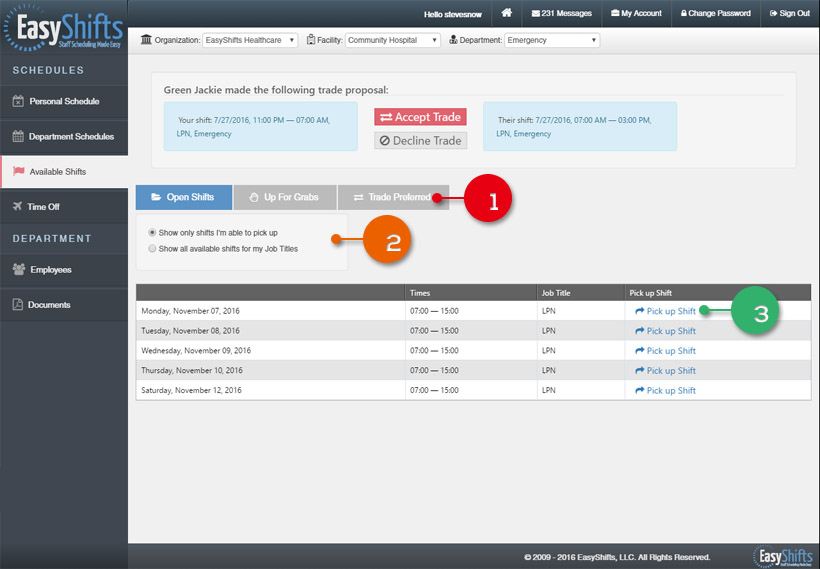The height and width of the screenshot is (569, 820).
Task: Click the Department person icon
Action: tap(453, 40)
